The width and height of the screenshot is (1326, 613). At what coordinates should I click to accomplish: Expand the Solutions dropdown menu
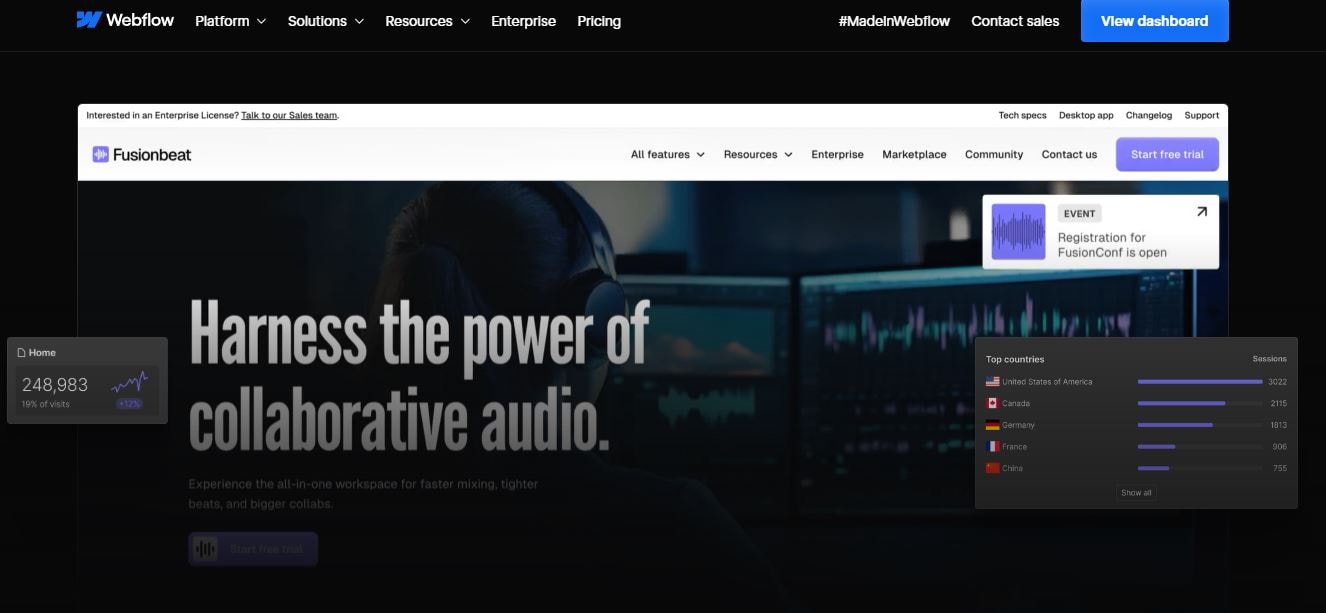coord(326,21)
